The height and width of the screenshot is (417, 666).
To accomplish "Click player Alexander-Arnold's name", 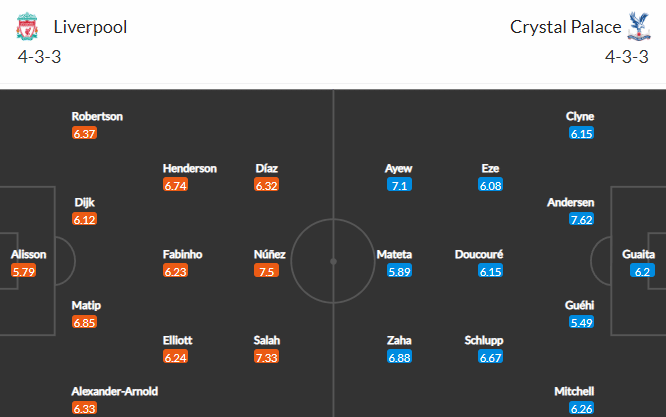I will coord(115,391).
